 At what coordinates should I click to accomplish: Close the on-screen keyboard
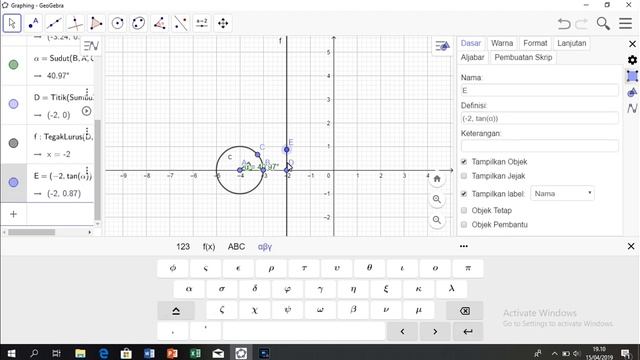(631, 246)
